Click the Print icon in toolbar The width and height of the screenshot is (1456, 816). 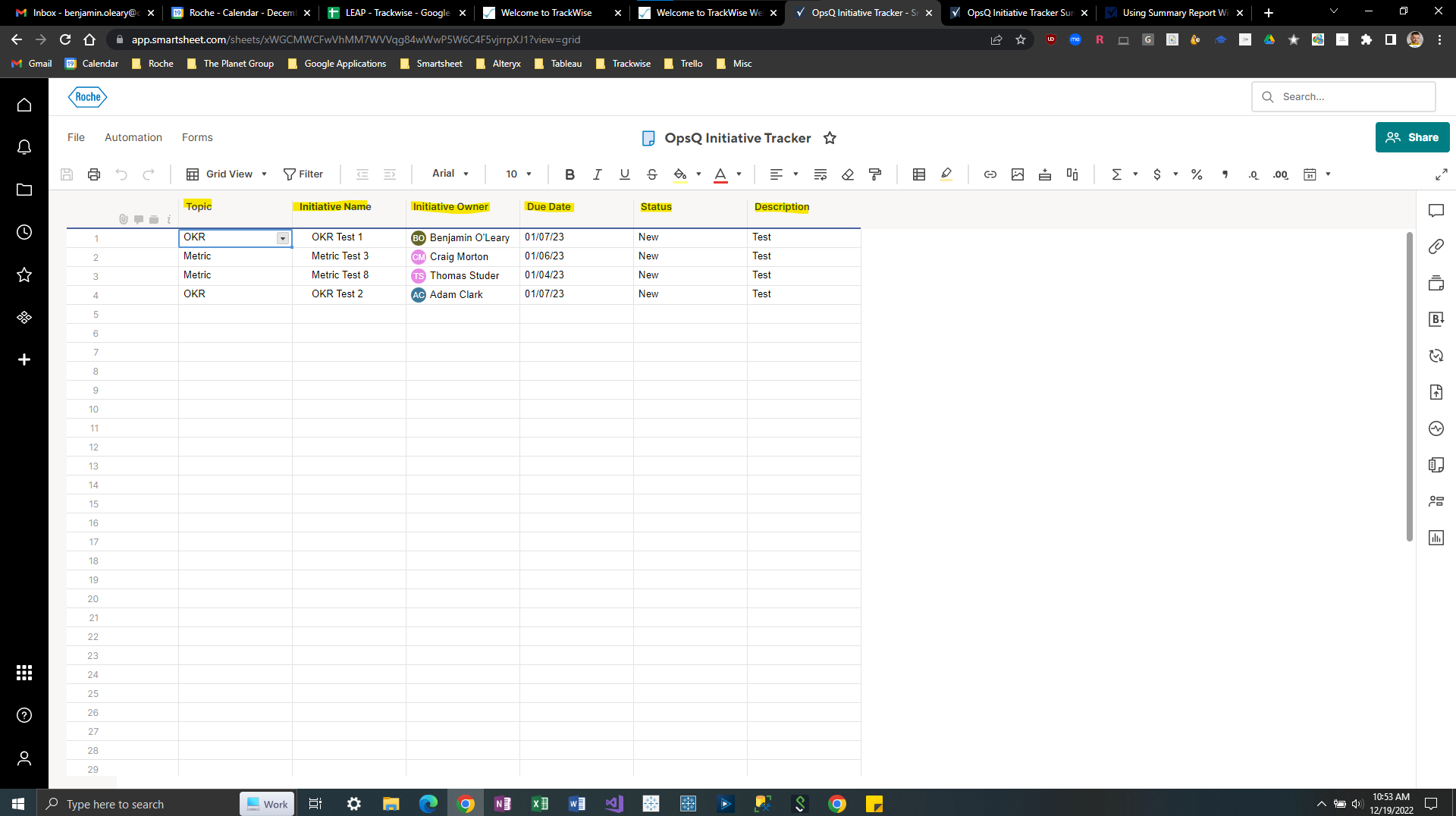tap(94, 174)
